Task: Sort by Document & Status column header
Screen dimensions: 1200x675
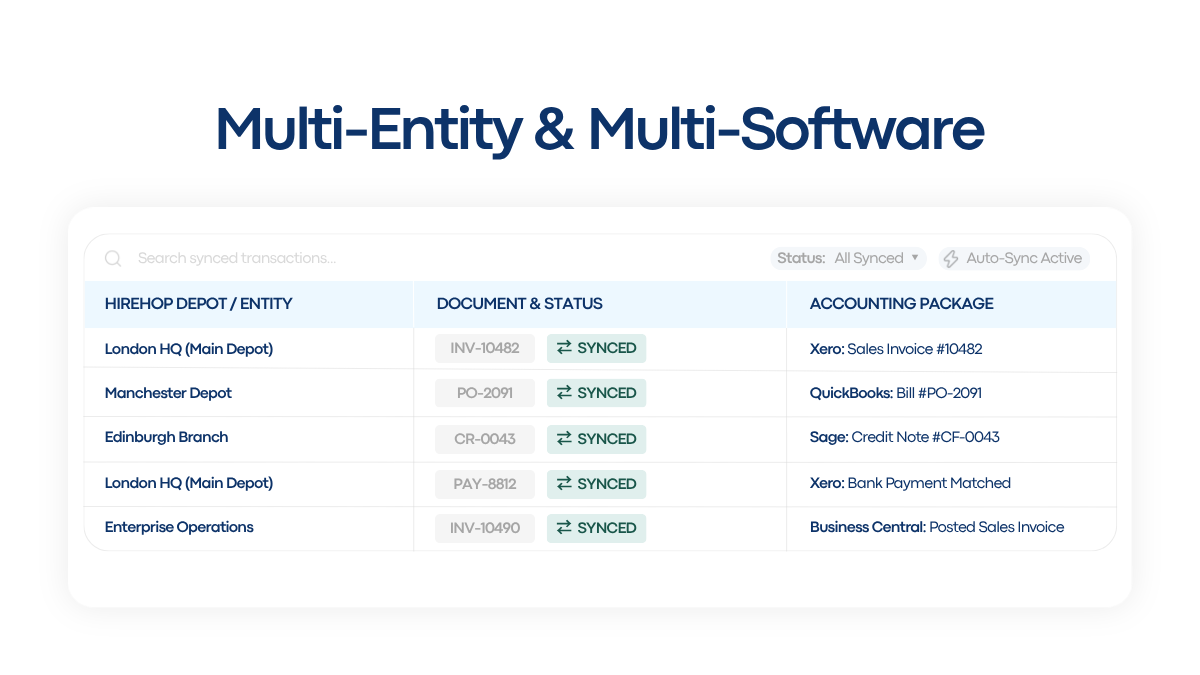Action: [x=520, y=304]
